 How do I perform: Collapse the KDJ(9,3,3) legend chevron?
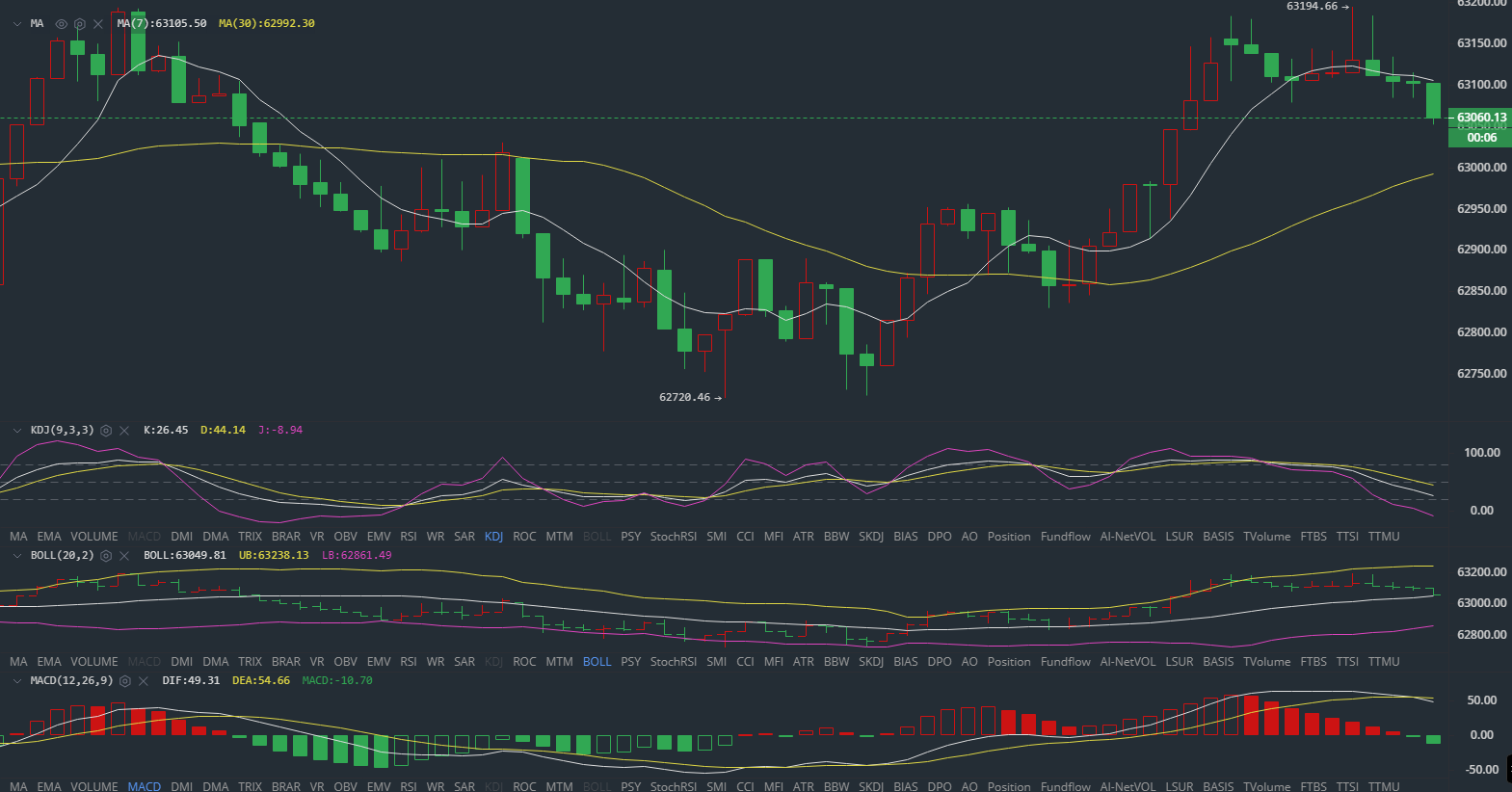point(17,431)
